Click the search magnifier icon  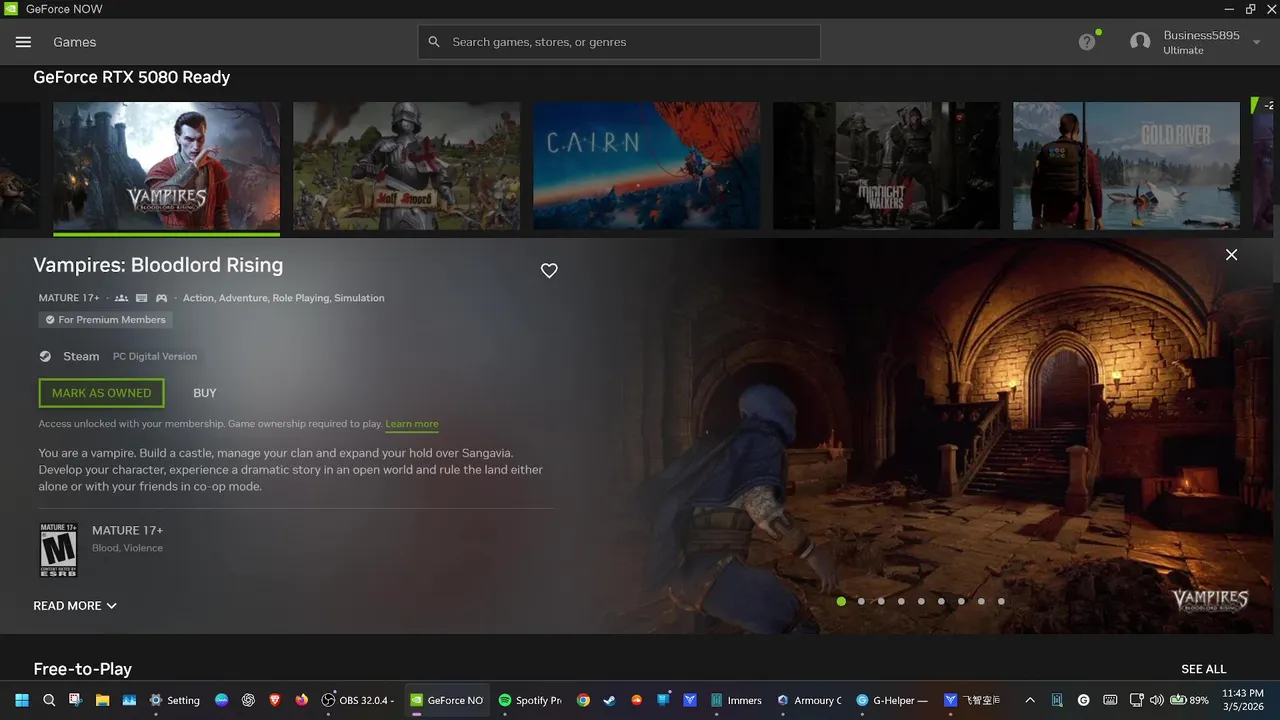(x=434, y=42)
